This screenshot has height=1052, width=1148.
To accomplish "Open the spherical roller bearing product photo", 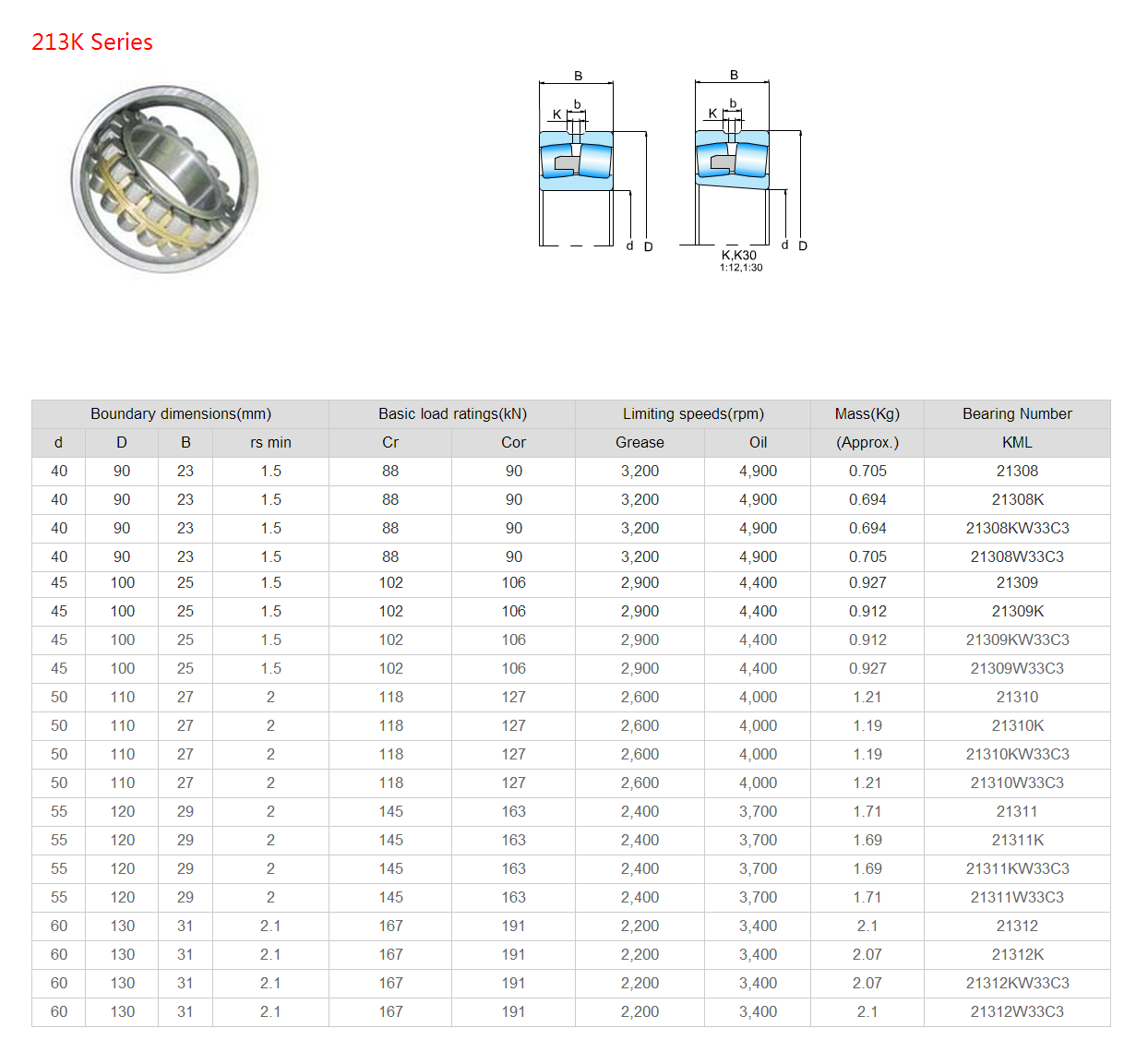I will coord(165,179).
